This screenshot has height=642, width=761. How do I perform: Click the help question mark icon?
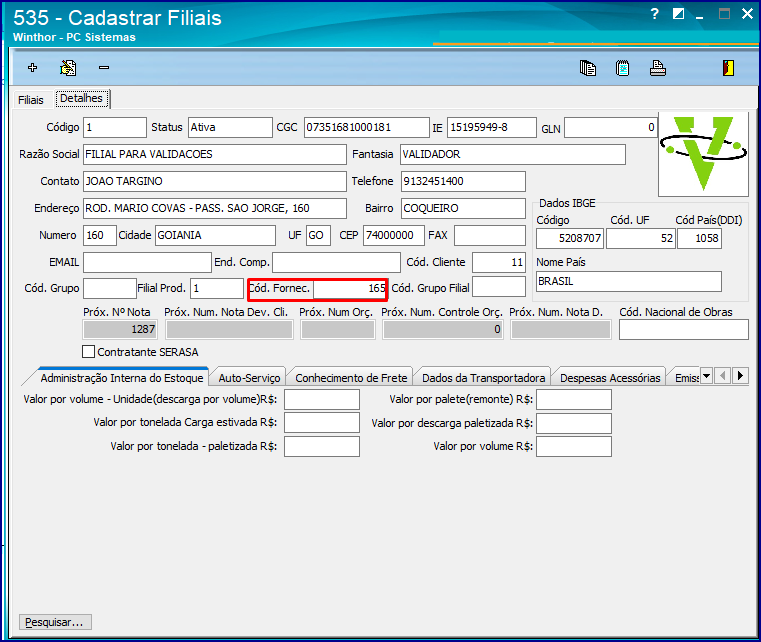pos(655,14)
